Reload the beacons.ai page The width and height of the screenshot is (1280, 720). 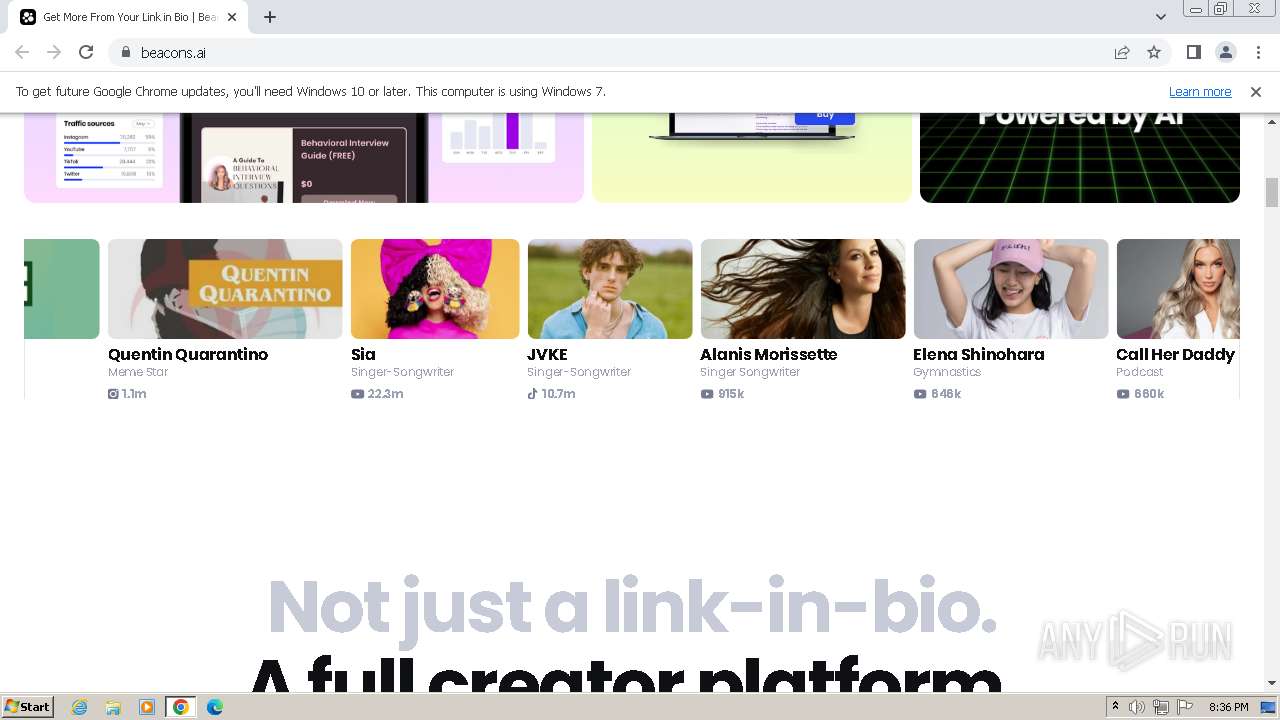point(86,52)
